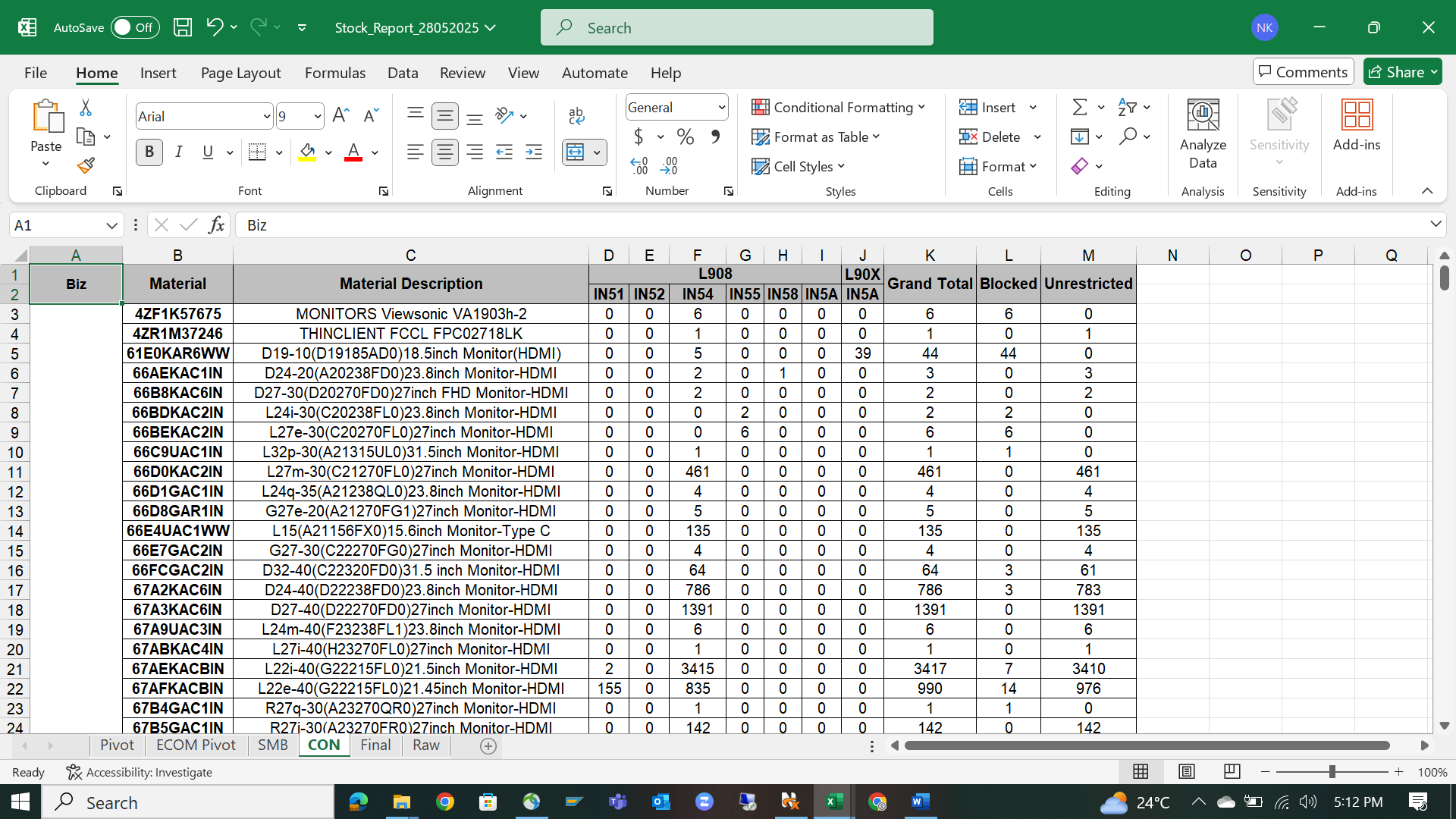This screenshot has height=819, width=1456.
Task: Toggle Bold formatting button
Action: (149, 152)
